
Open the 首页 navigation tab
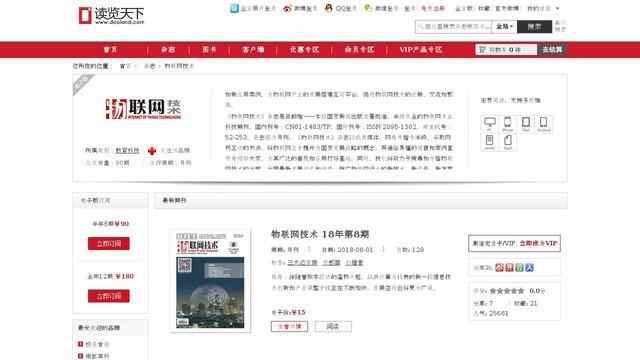point(111,49)
